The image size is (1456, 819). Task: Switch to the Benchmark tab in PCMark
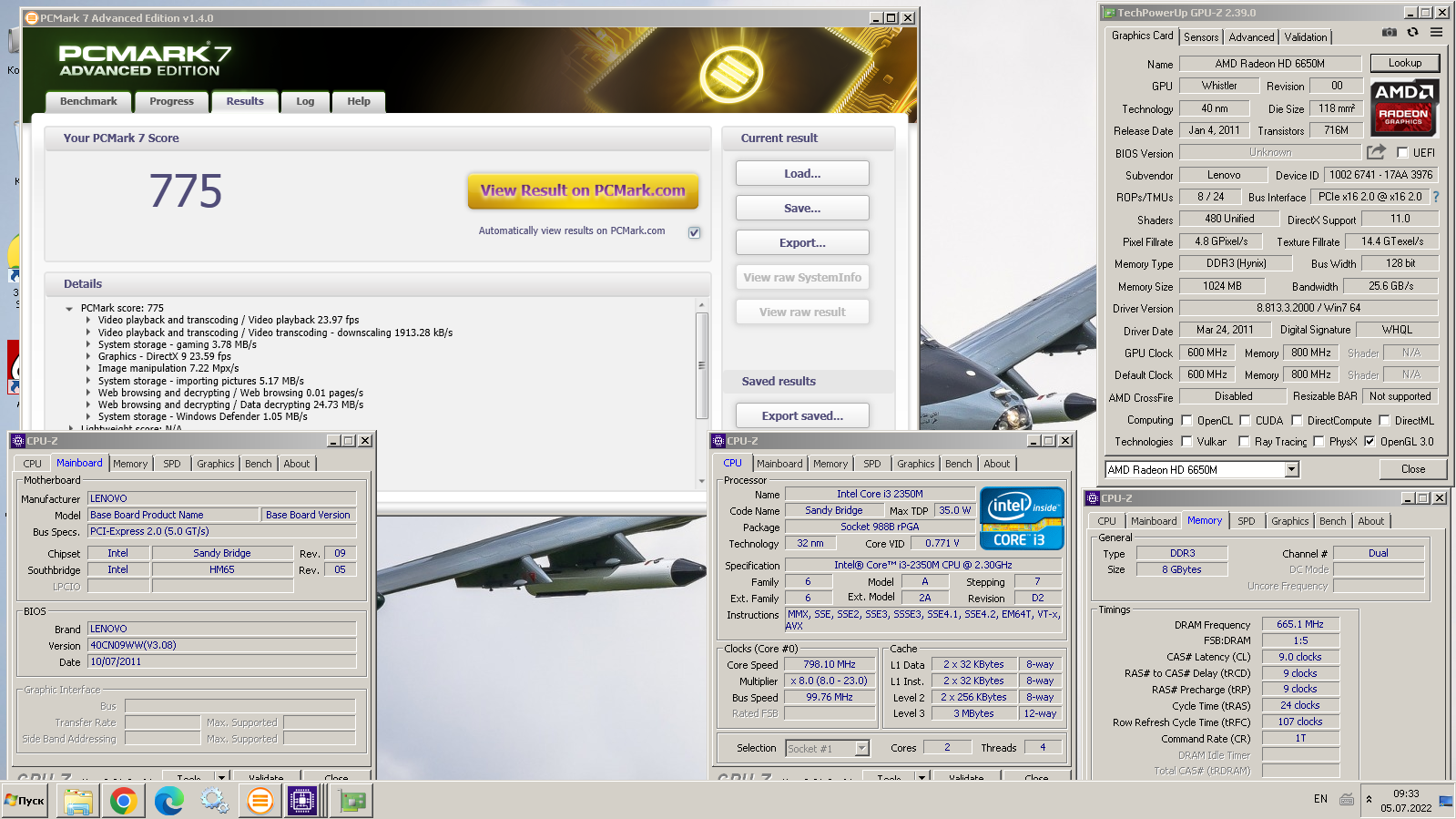(88, 101)
